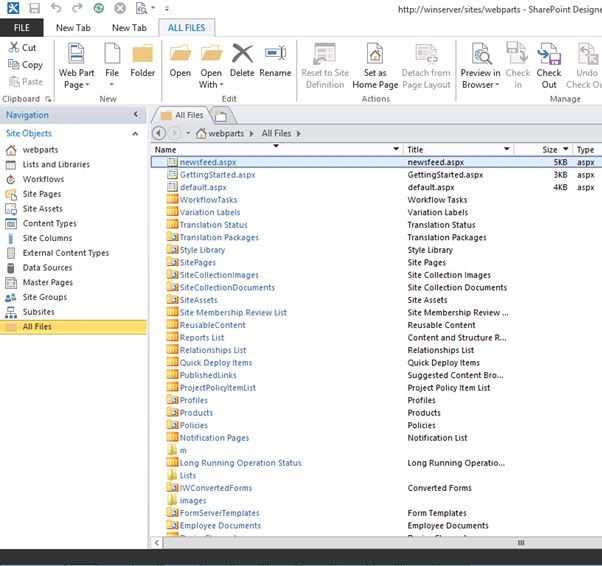This screenshot has height=566, width=602.
Task: Open the Size column filter dropdown
Action: click(565, 149)
